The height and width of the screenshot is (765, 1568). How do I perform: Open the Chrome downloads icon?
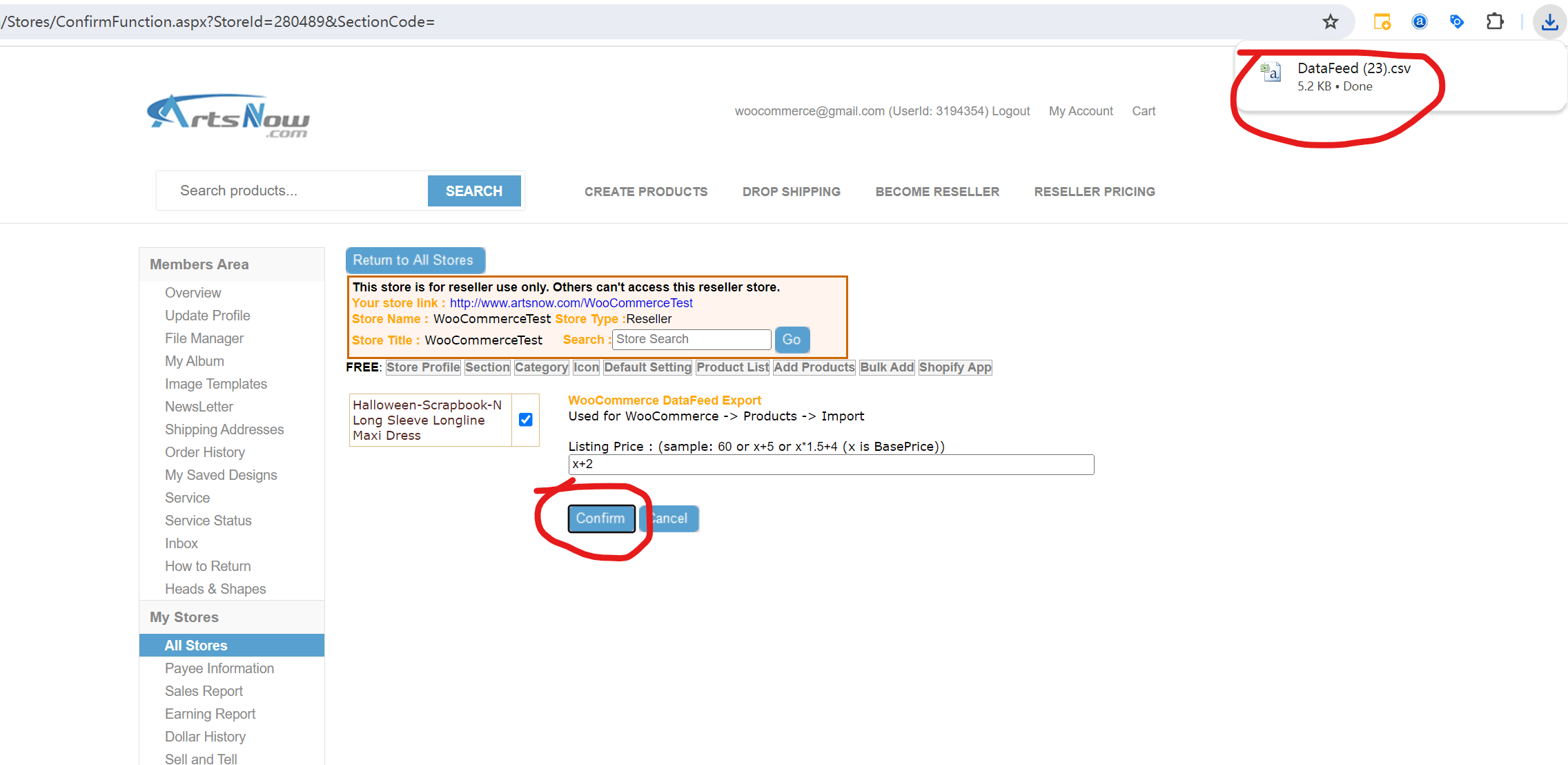1549,22
